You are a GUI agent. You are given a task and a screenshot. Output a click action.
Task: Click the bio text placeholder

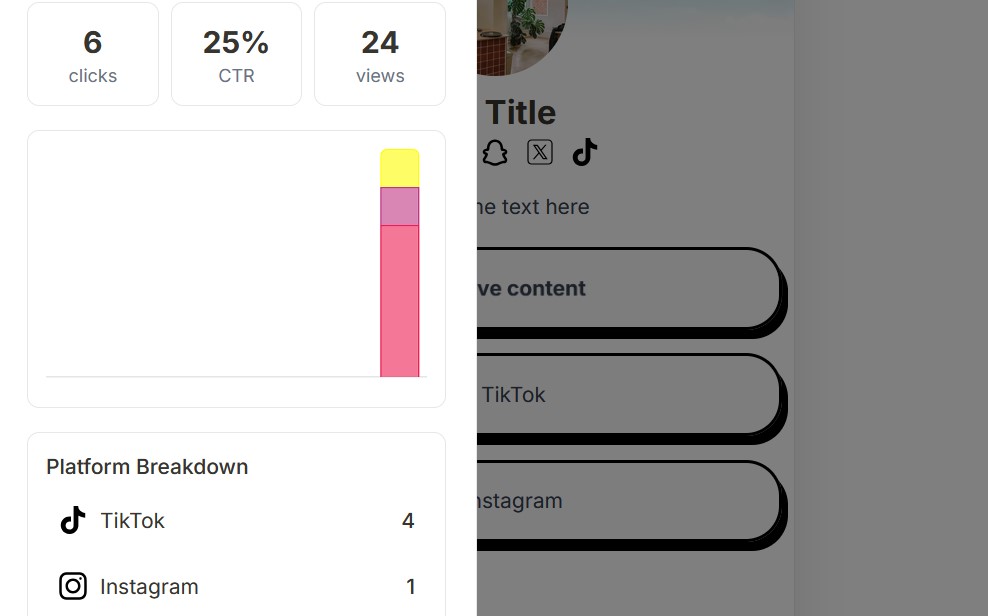tap(535, 207)
